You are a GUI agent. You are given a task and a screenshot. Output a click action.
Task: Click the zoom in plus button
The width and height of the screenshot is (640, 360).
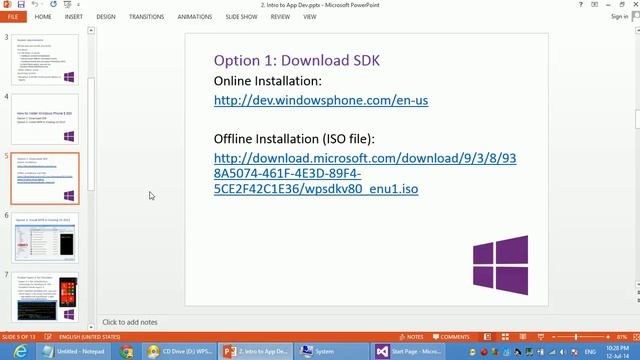point(608,337)
